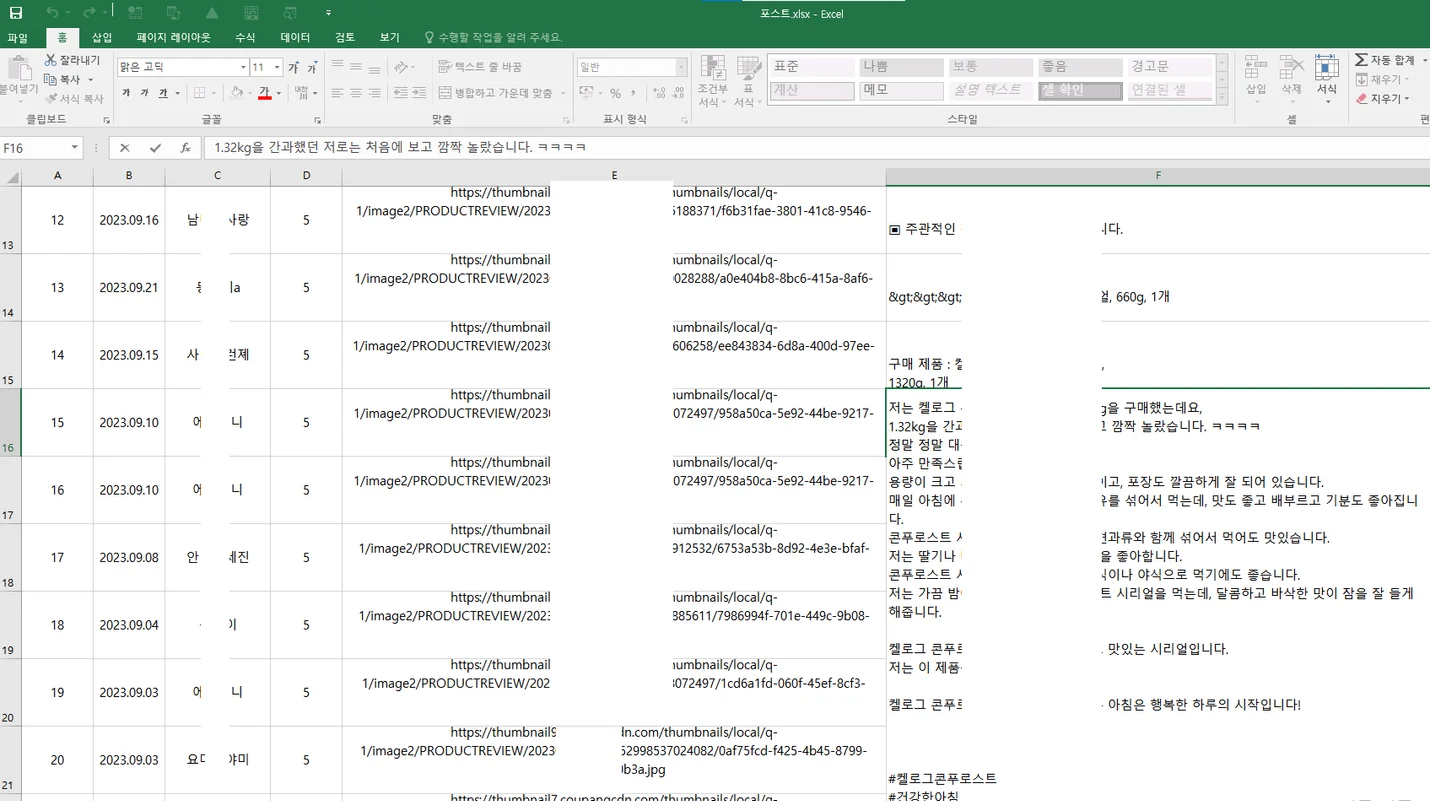
Task: Toggle bold 가 formatting
Action: pos(126,93)
